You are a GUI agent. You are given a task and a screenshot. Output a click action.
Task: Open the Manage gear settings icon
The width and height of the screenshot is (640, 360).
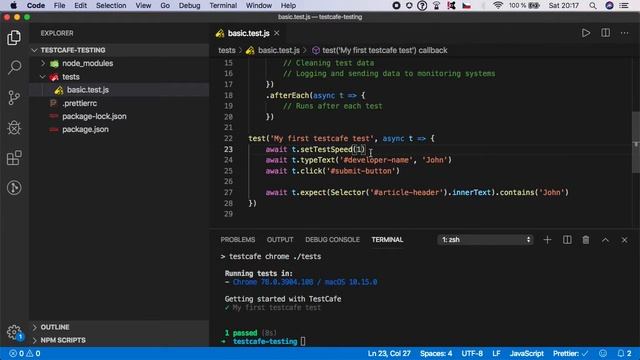point(14,331)
